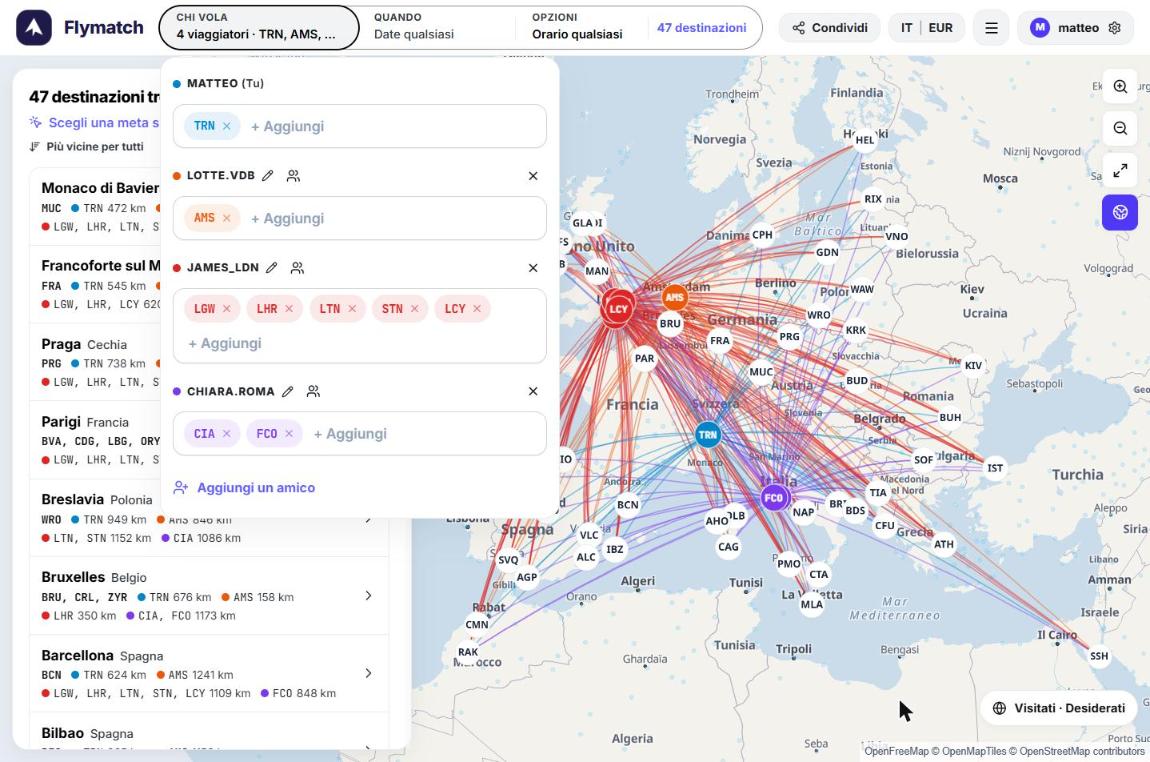Remove AMS airport chip
The image size is (1150, 762).
[227, 218]
